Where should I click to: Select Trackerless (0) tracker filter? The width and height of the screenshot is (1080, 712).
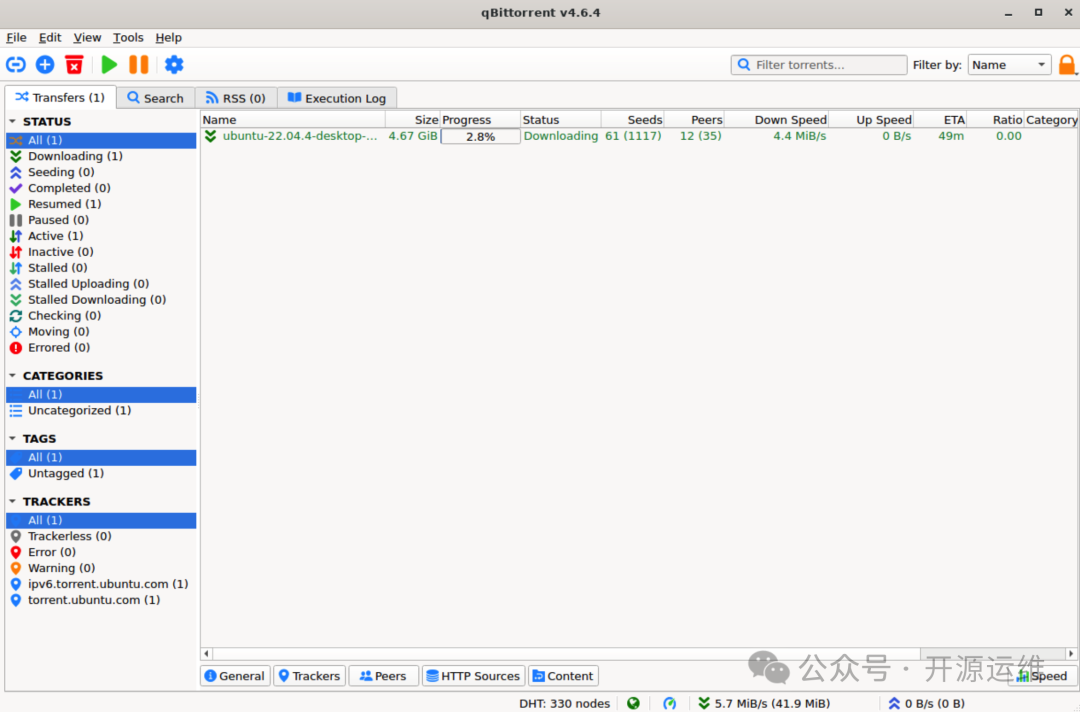(101, 536)
